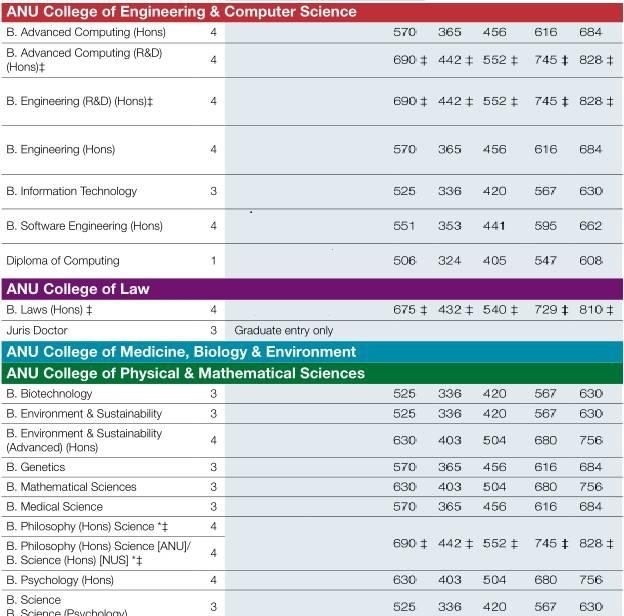Click the Diploma of Computing program name
624x616 pixels.
pyautogui.click(x=62, y=261)
